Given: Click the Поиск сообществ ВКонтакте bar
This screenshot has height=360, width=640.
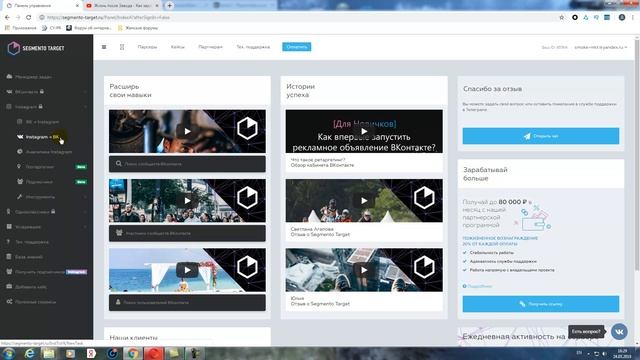Looking at the screenshot, I should tap(187, 164).
